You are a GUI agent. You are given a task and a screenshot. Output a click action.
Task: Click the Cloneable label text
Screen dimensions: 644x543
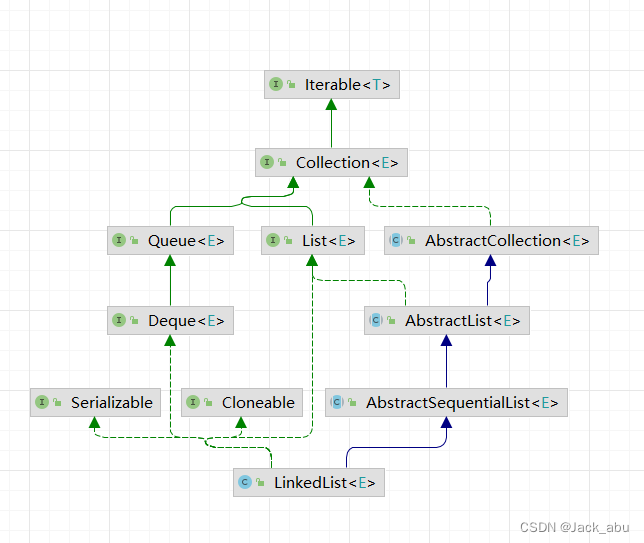click(258, 403)
